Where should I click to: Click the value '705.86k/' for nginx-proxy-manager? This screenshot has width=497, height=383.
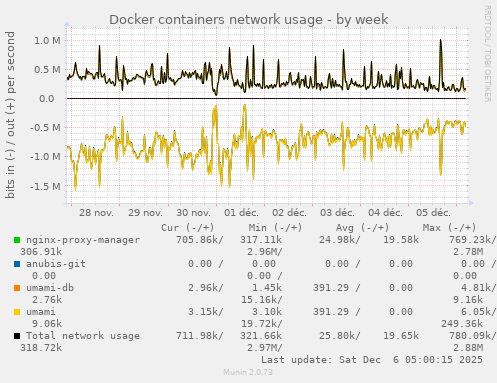(200, 240)
